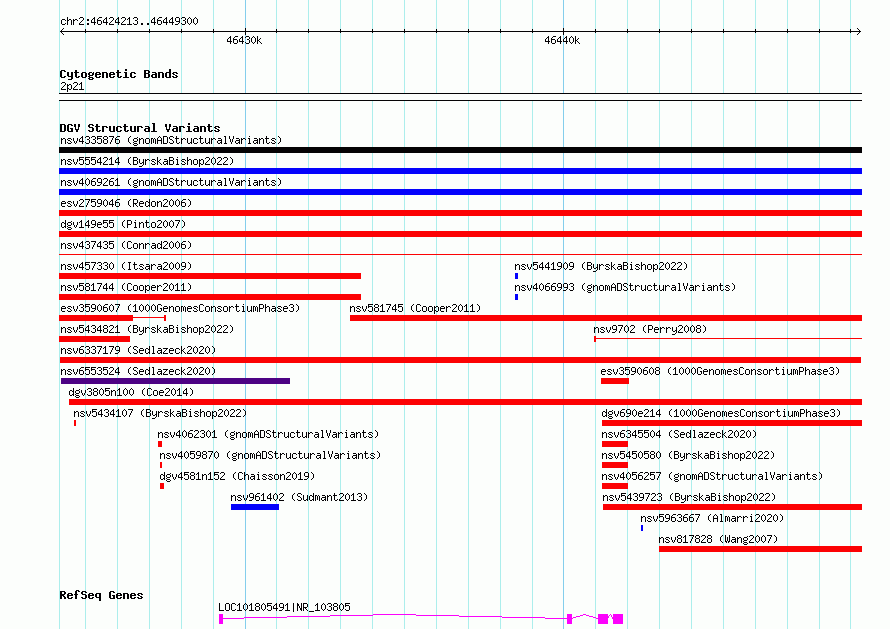Click the nsv4069261 gnomADStructuralVariants label
The height and width of the screenshot is (629, 890).
click(171, 182)
